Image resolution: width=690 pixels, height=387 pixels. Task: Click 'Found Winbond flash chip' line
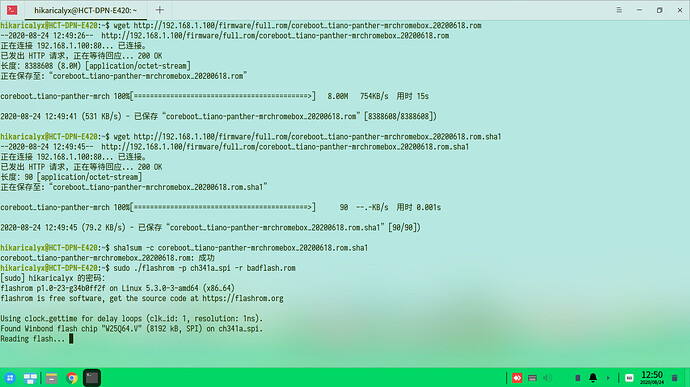click(132, 329)
